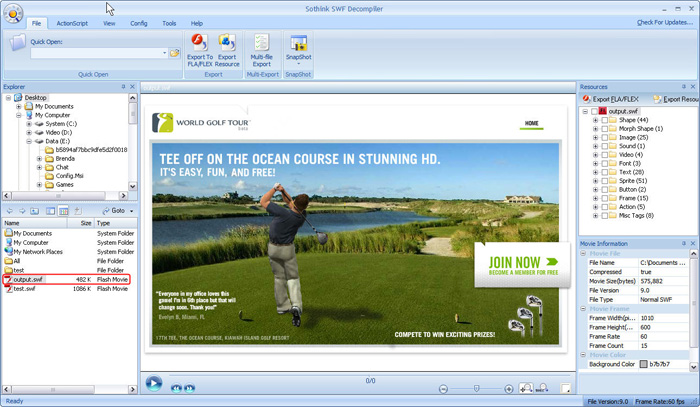
Task: Check the Action (5) resource checkbox
Action: pyautogui.click(x=604, y=207)
